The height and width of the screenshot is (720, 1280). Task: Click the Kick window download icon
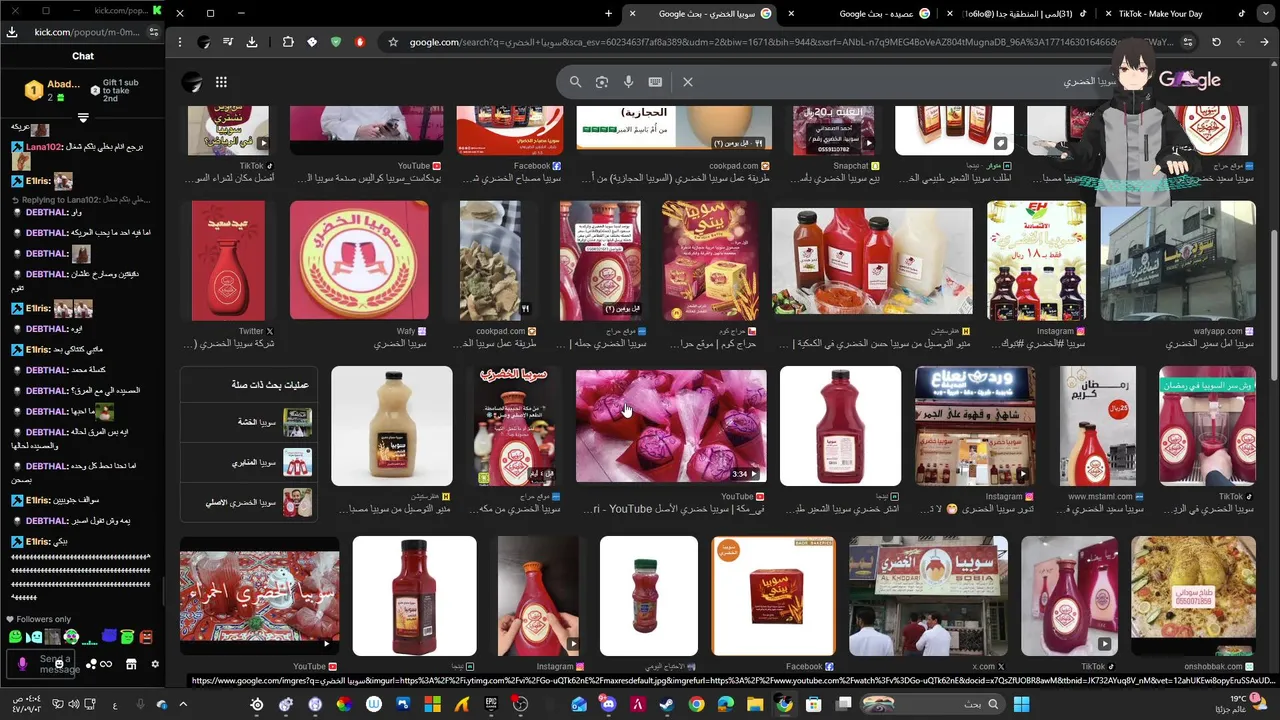coord(12,32)
